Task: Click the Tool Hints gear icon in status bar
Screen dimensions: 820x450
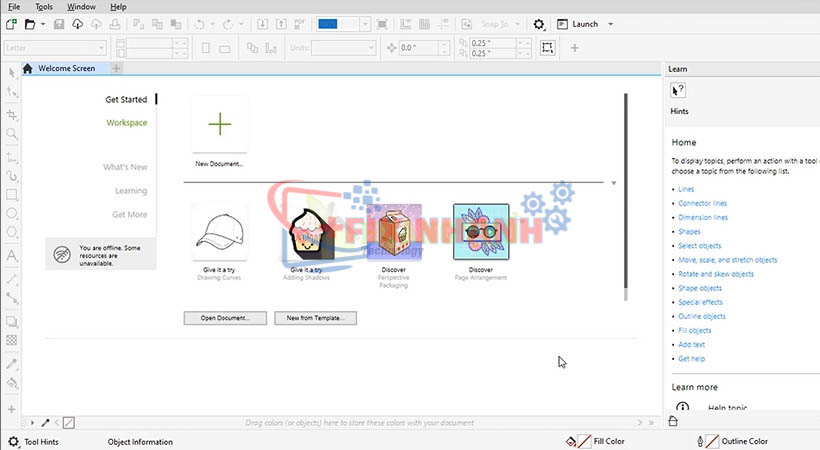Action: (14, 442)
